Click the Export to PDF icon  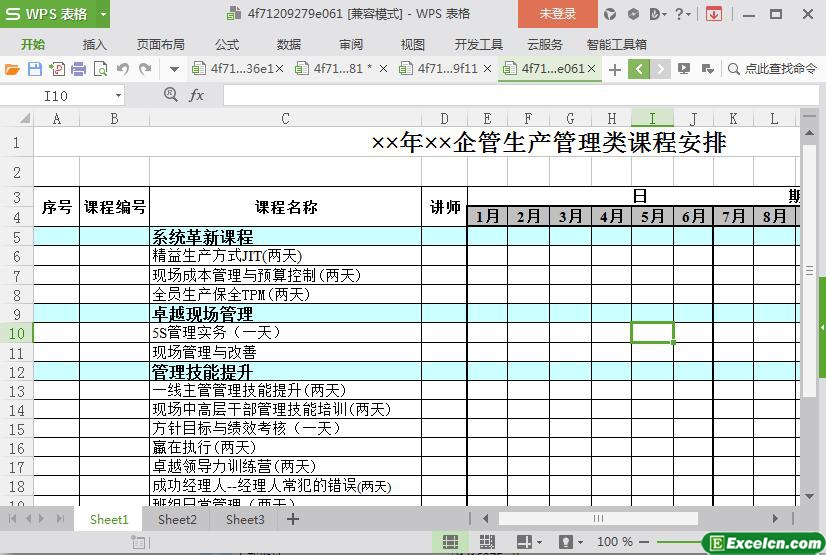[57, 69]
